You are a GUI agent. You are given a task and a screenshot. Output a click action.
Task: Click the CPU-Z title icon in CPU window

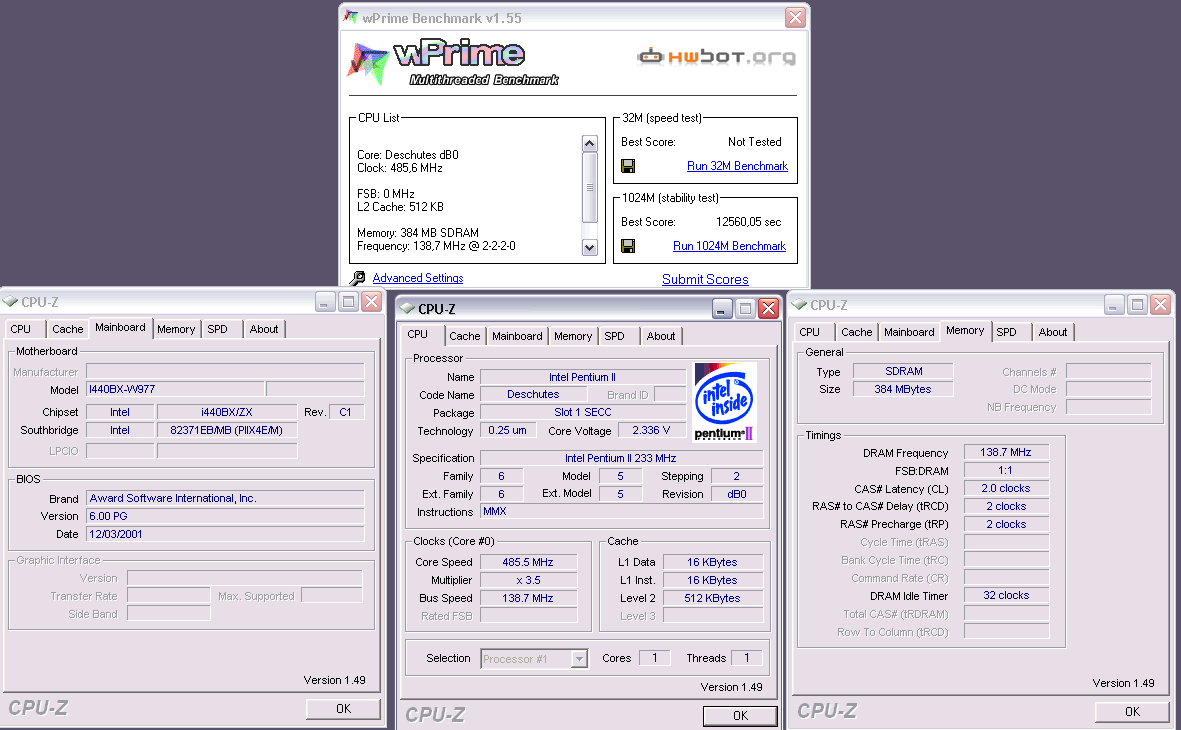coord(407,308)
